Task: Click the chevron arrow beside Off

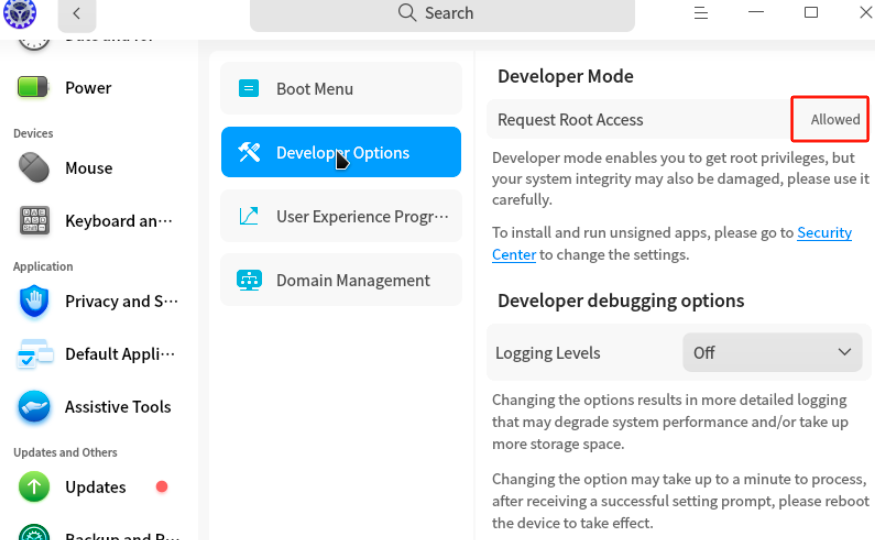Action: point(844,353)
